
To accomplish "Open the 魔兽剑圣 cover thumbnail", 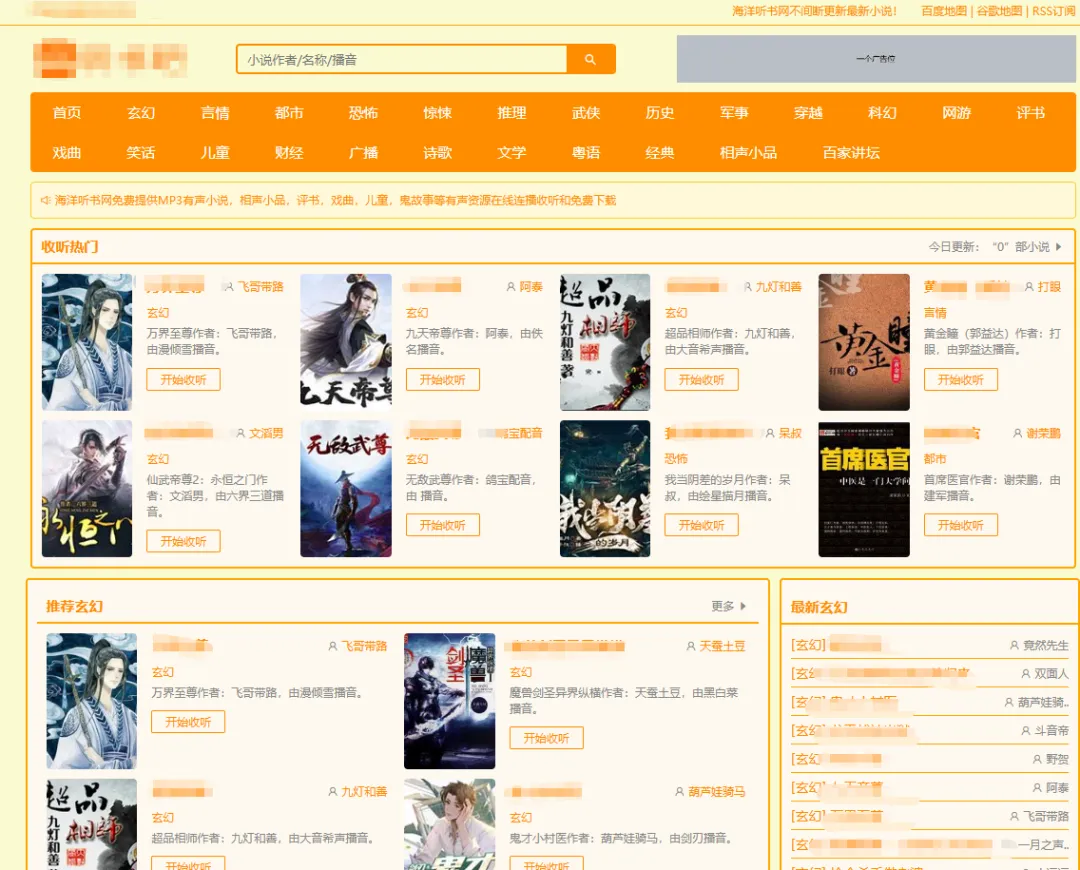I will coord(449,701).
